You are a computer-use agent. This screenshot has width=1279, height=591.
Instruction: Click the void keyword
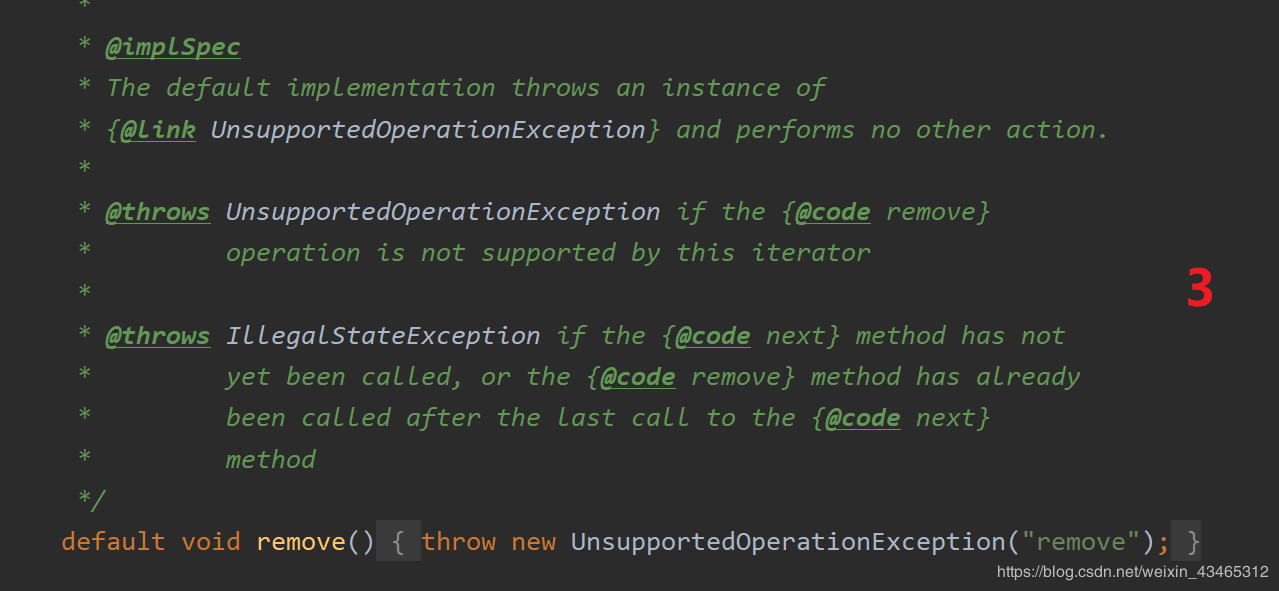[211, 542]
